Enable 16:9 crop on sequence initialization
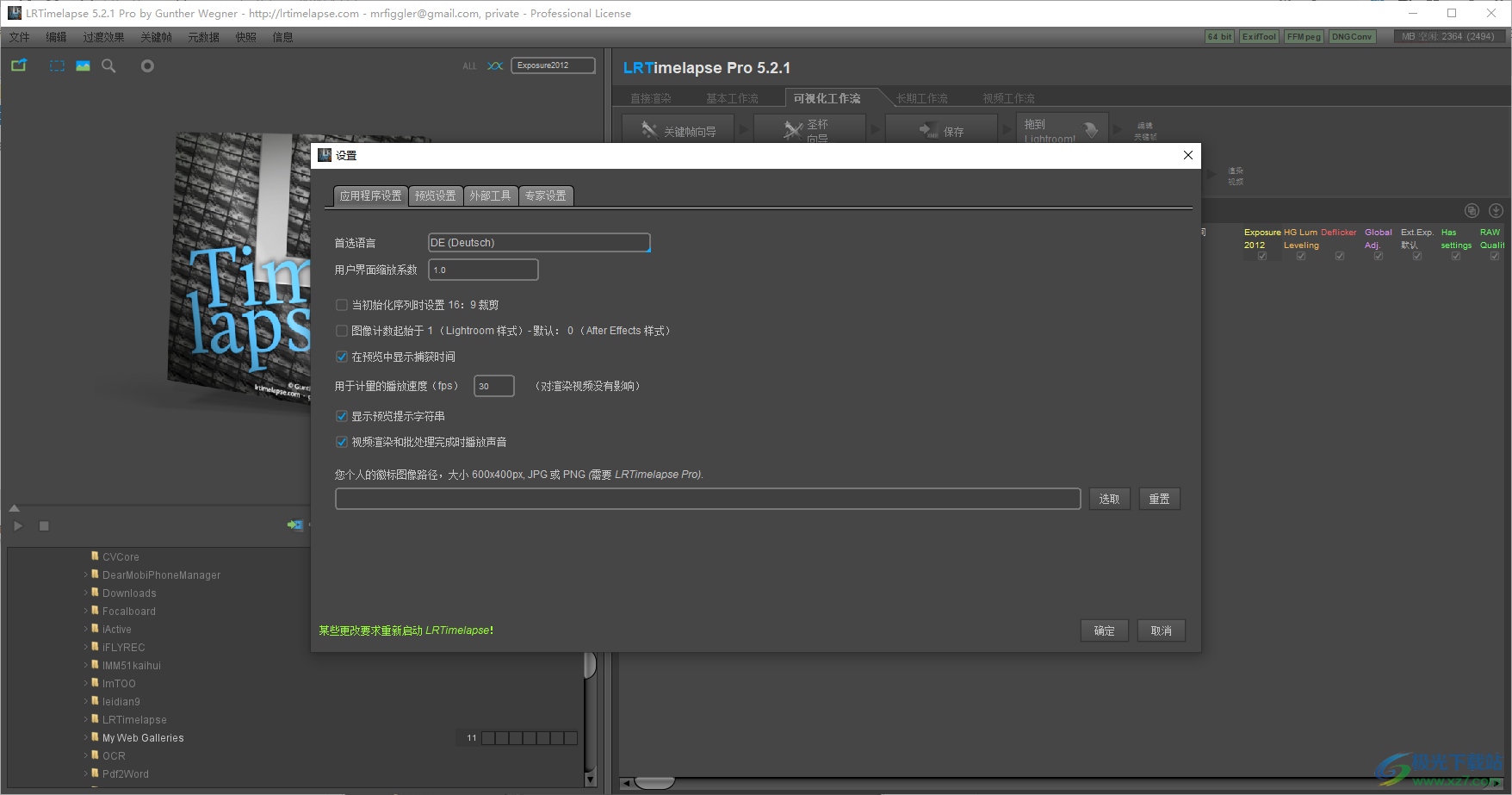This screenshot has height=795, width=1512. (342, 305)
